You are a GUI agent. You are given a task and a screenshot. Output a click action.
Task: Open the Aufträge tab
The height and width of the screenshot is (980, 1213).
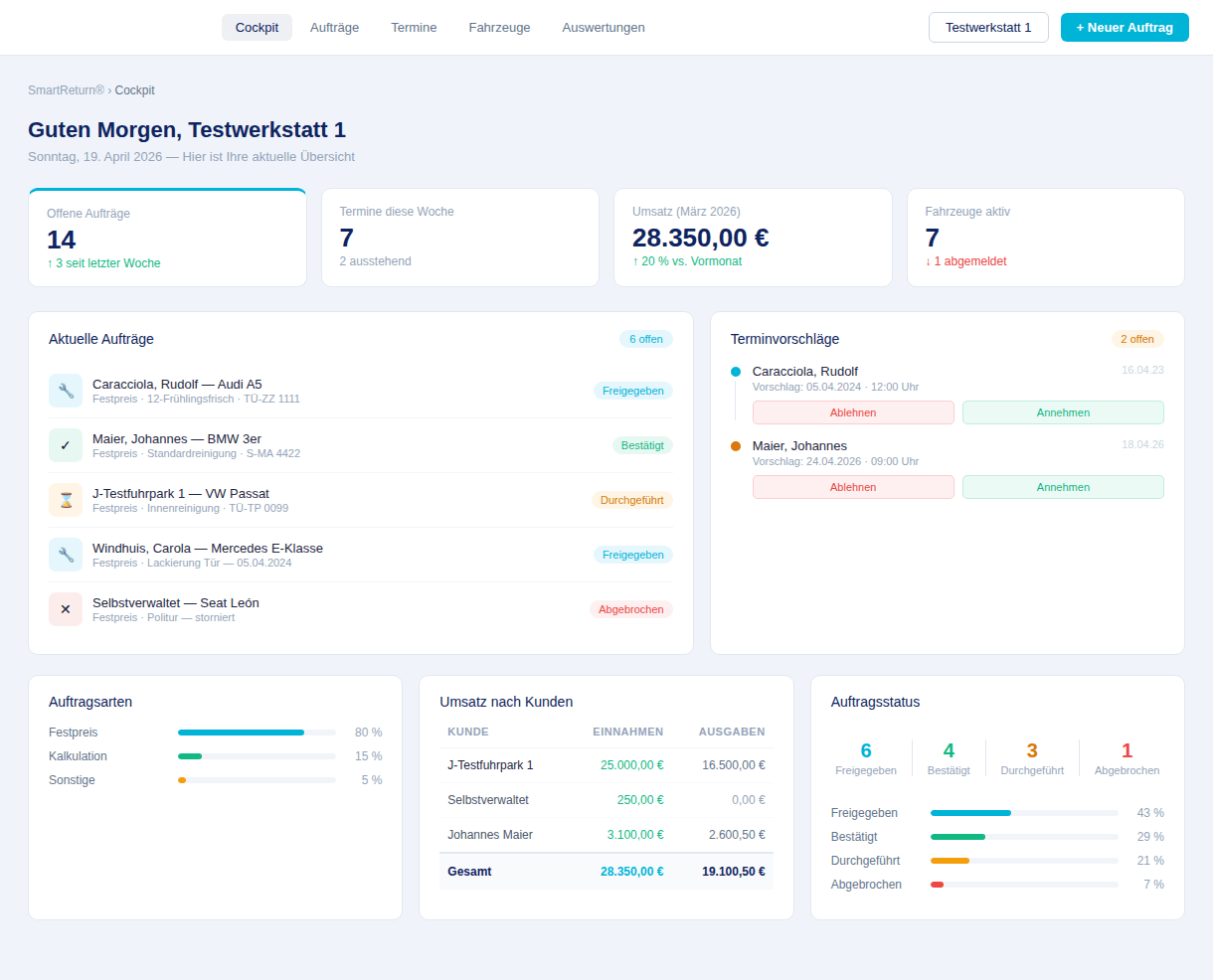334,28
